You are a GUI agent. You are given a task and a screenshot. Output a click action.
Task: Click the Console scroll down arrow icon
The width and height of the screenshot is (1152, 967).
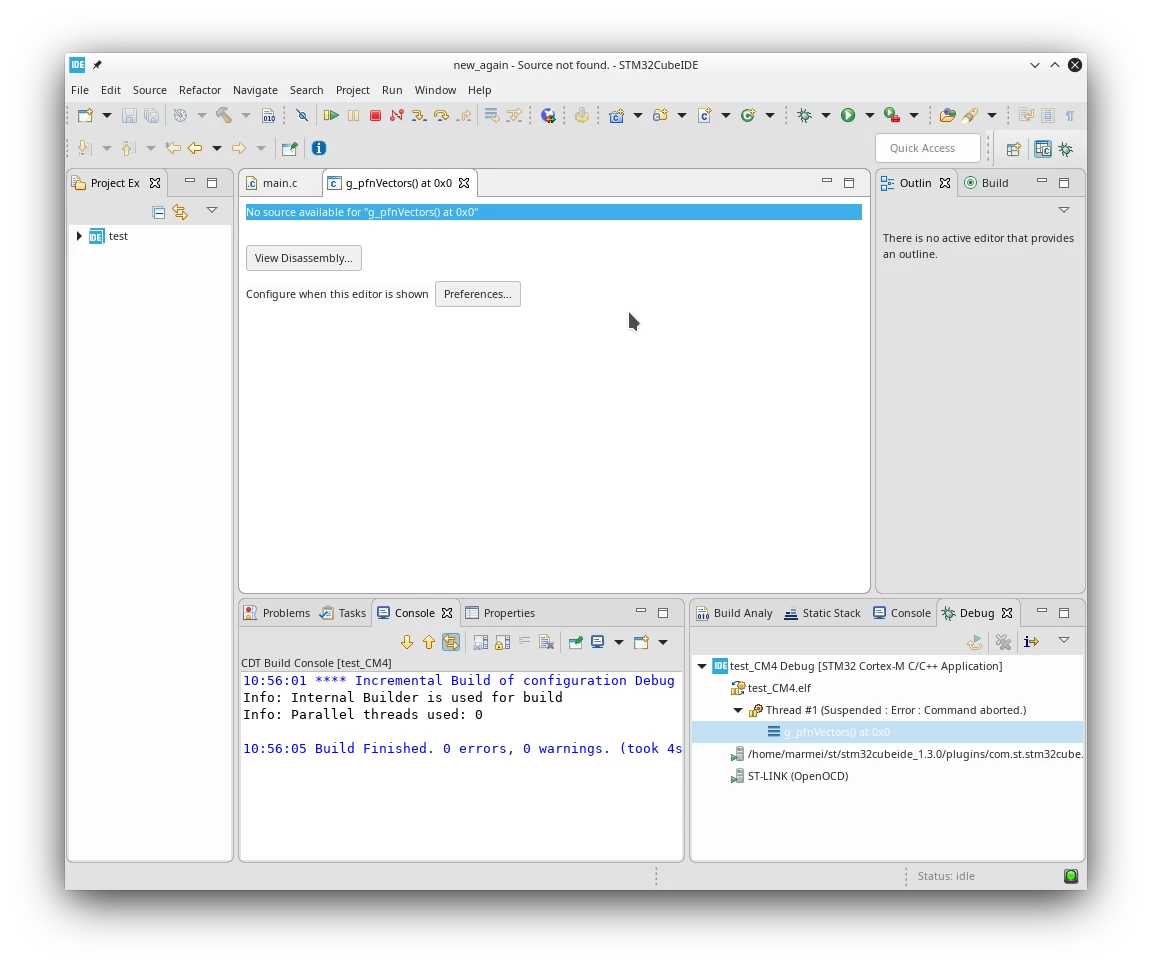click(407, 642)
